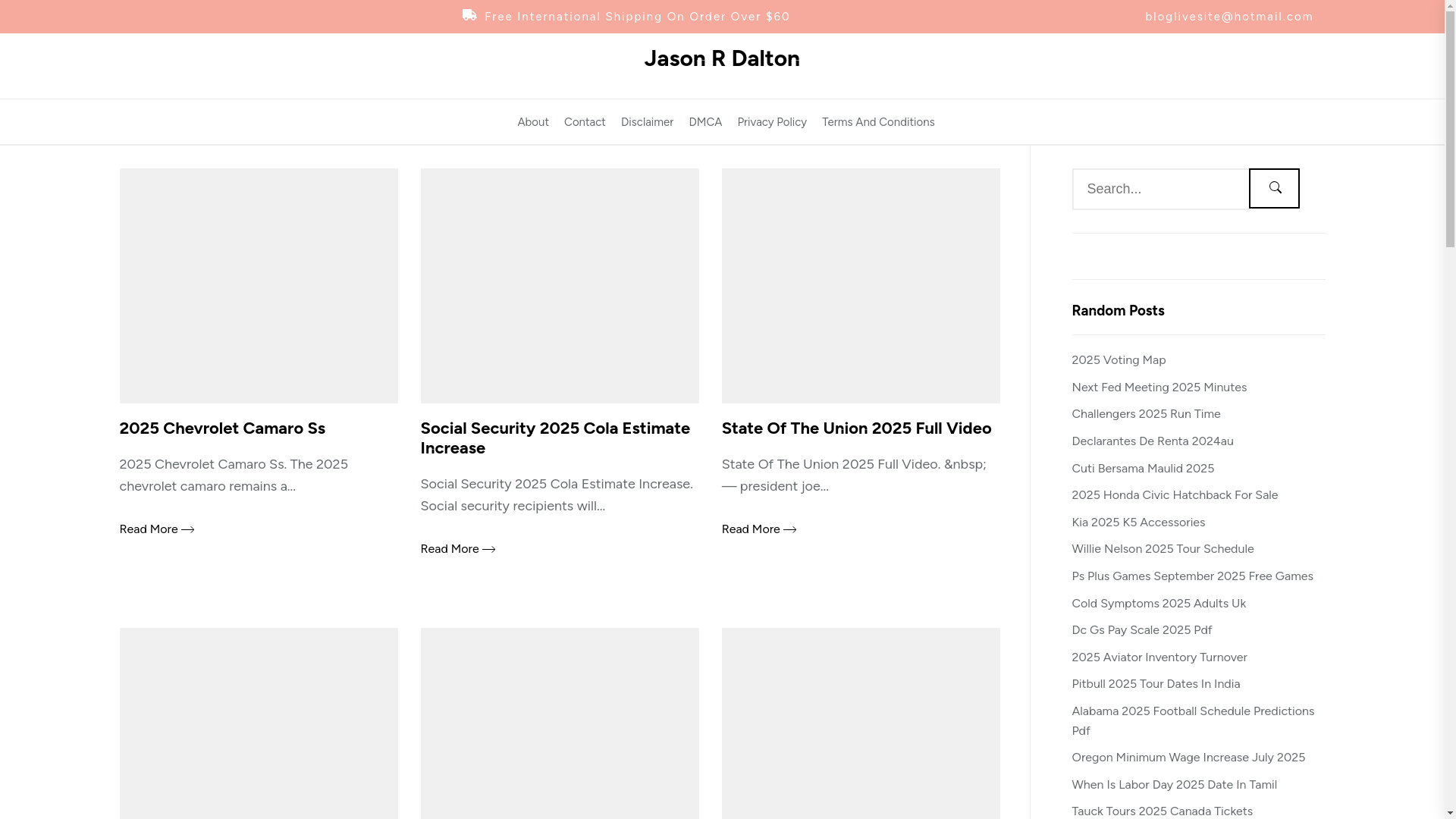Click Read More under Chevrolet Camaro Ss
The image size is (1456, 819).
(156, 529)
